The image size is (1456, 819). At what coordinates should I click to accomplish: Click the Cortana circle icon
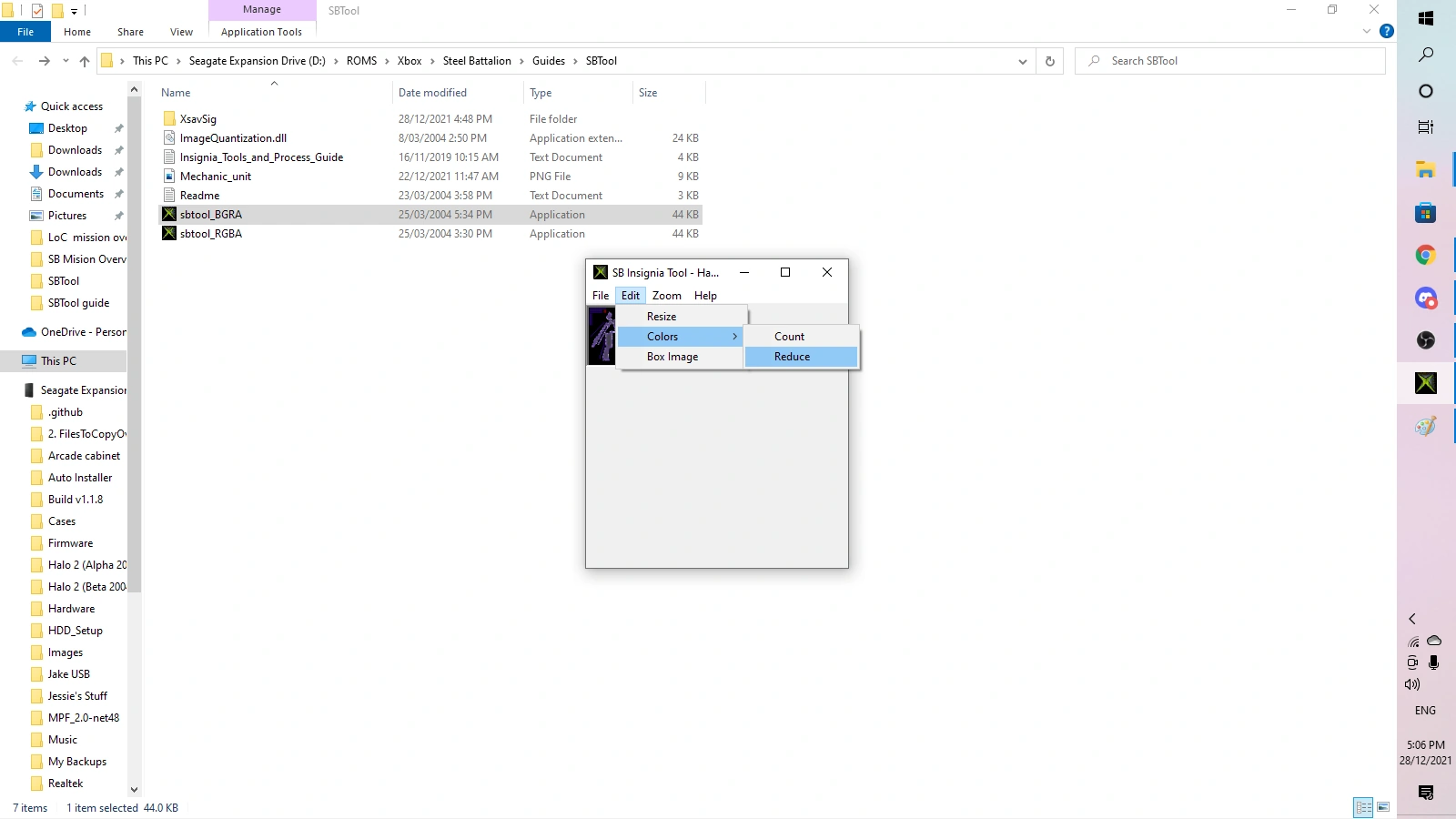tap(1426, 91)
